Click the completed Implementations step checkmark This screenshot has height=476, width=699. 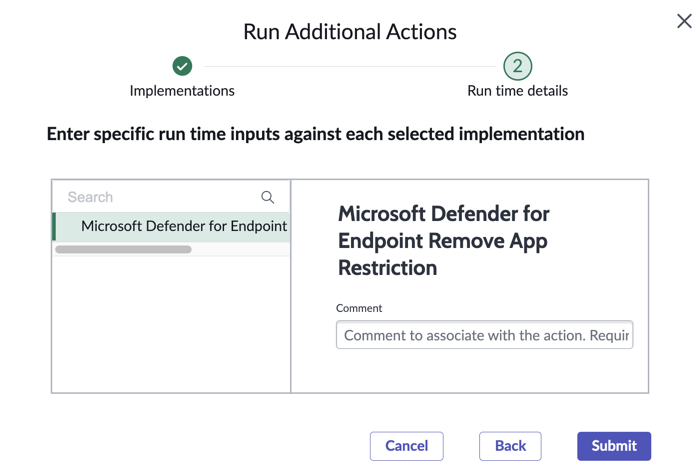[x=182, y=66]
